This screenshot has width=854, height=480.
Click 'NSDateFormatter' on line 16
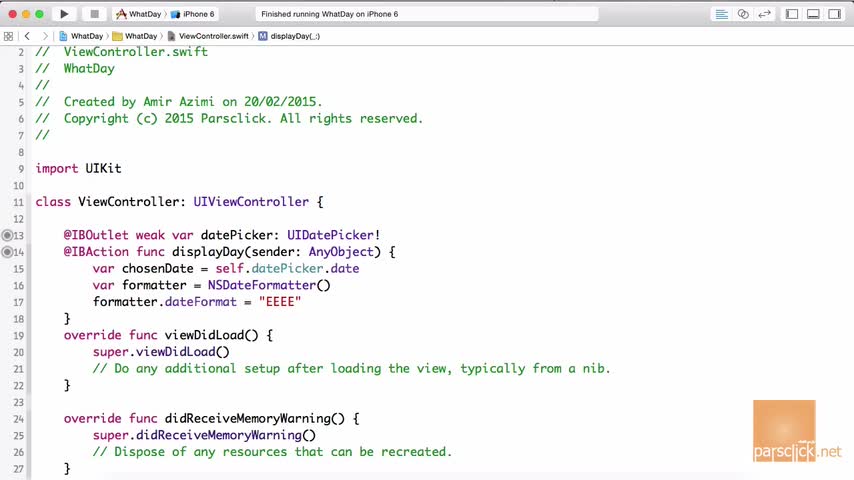[x=261, y=285]
